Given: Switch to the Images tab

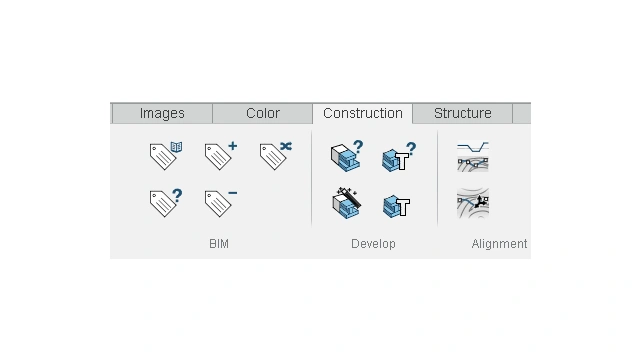Looking at the screenshot, I should pyautogui.click(x=162, y=113).
